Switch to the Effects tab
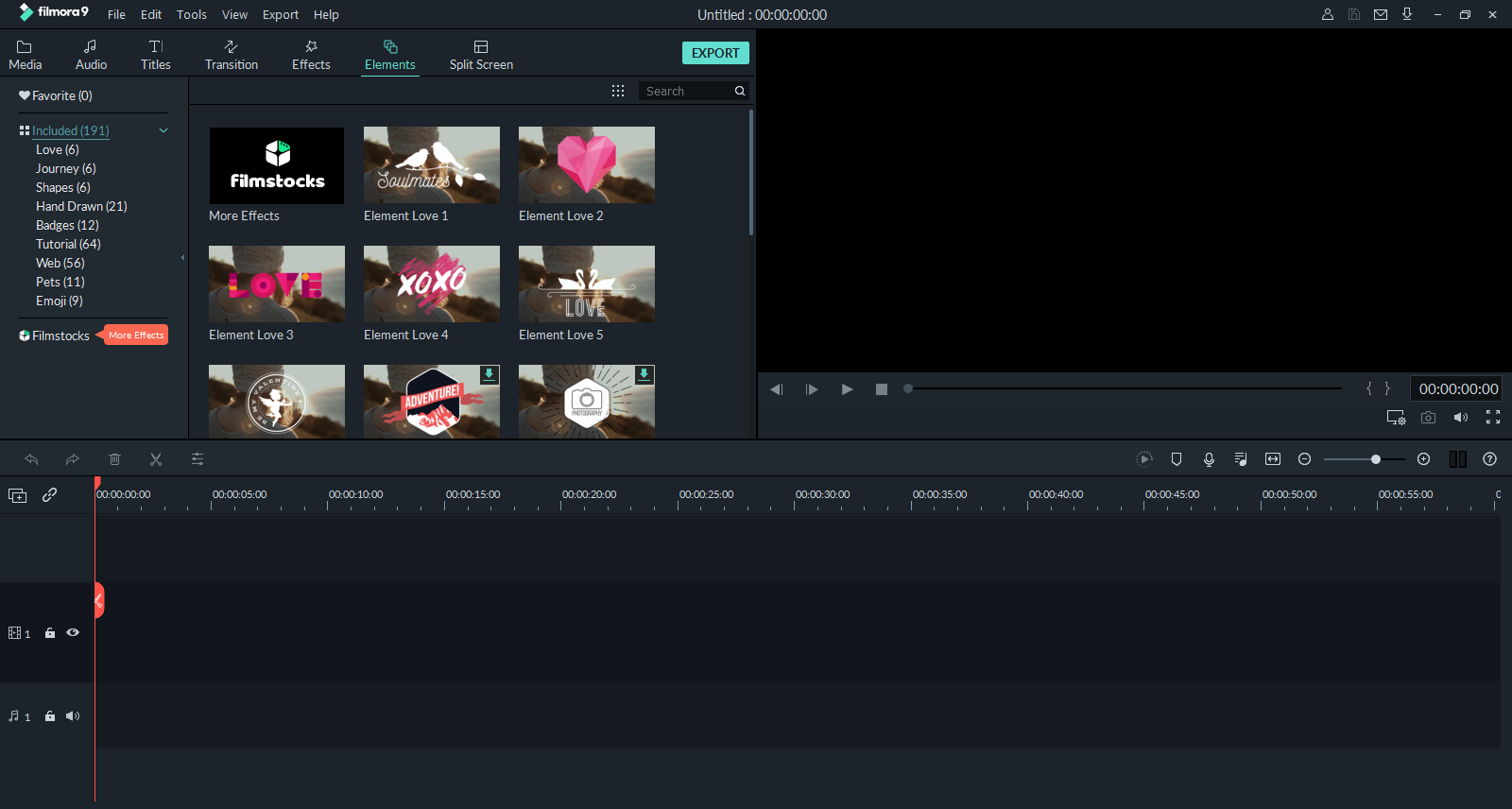The width and height of the screenshot is (1512, 809). coord(311,55)
